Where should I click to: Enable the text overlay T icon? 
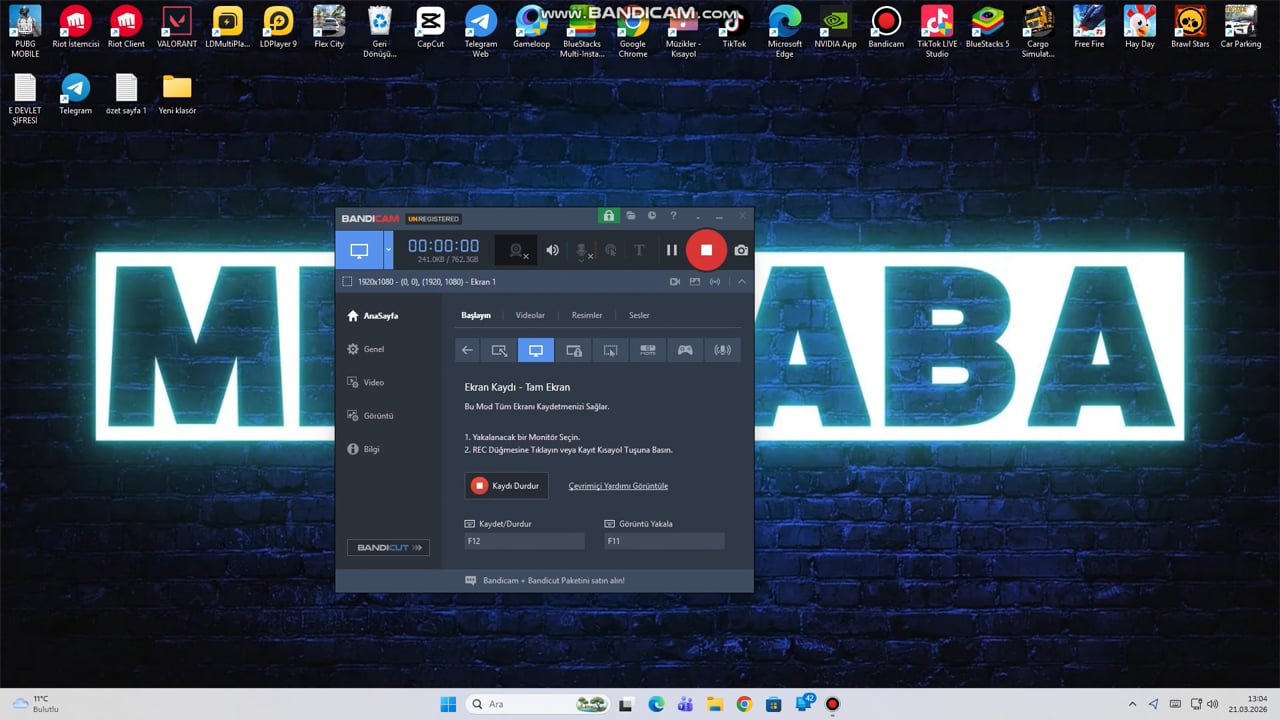pos(639,250)
